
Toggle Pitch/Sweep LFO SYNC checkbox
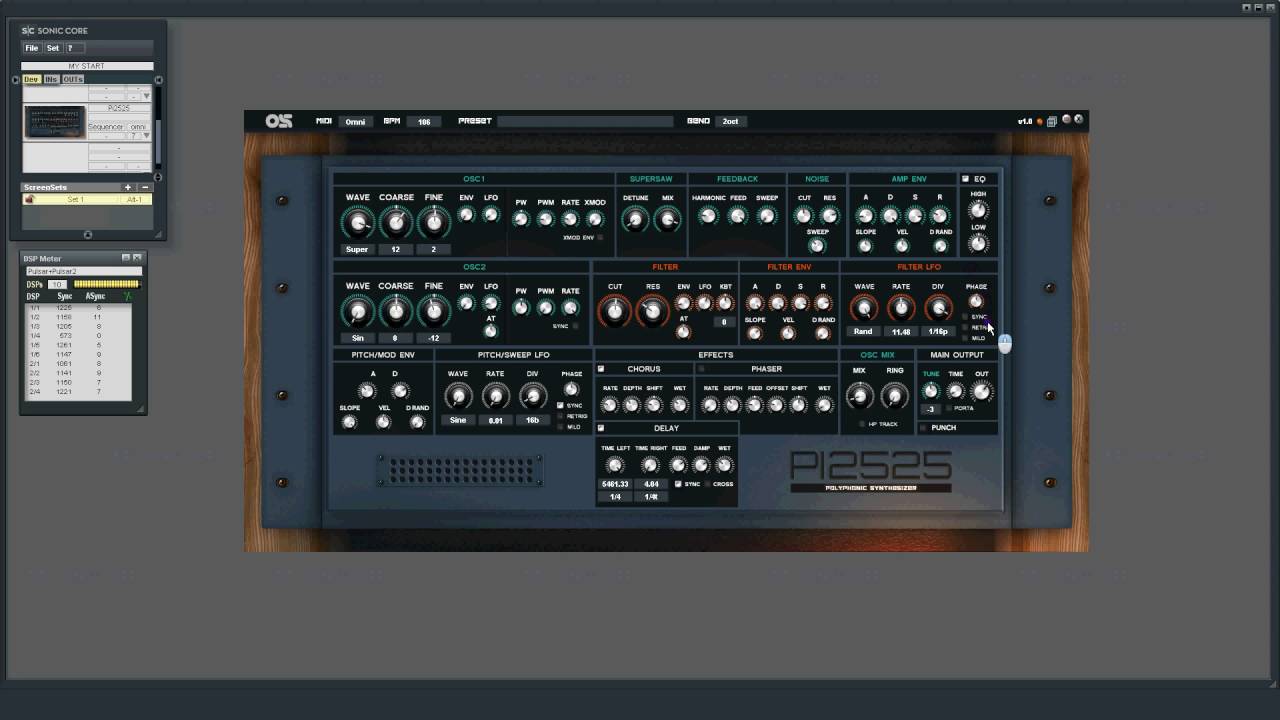point(560,405)
